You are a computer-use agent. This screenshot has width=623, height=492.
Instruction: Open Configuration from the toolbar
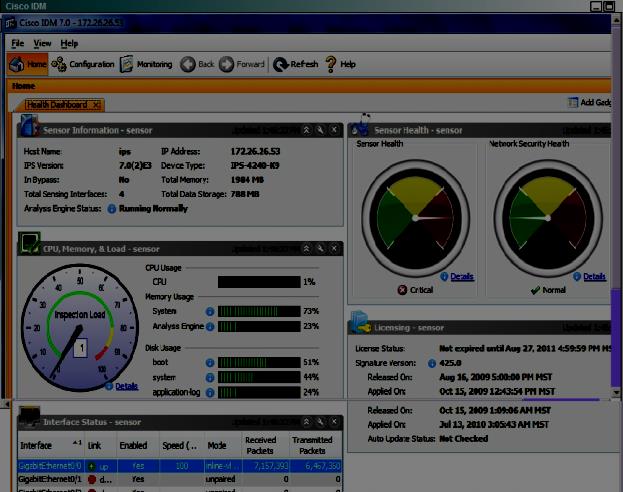[x=83, y=64]
